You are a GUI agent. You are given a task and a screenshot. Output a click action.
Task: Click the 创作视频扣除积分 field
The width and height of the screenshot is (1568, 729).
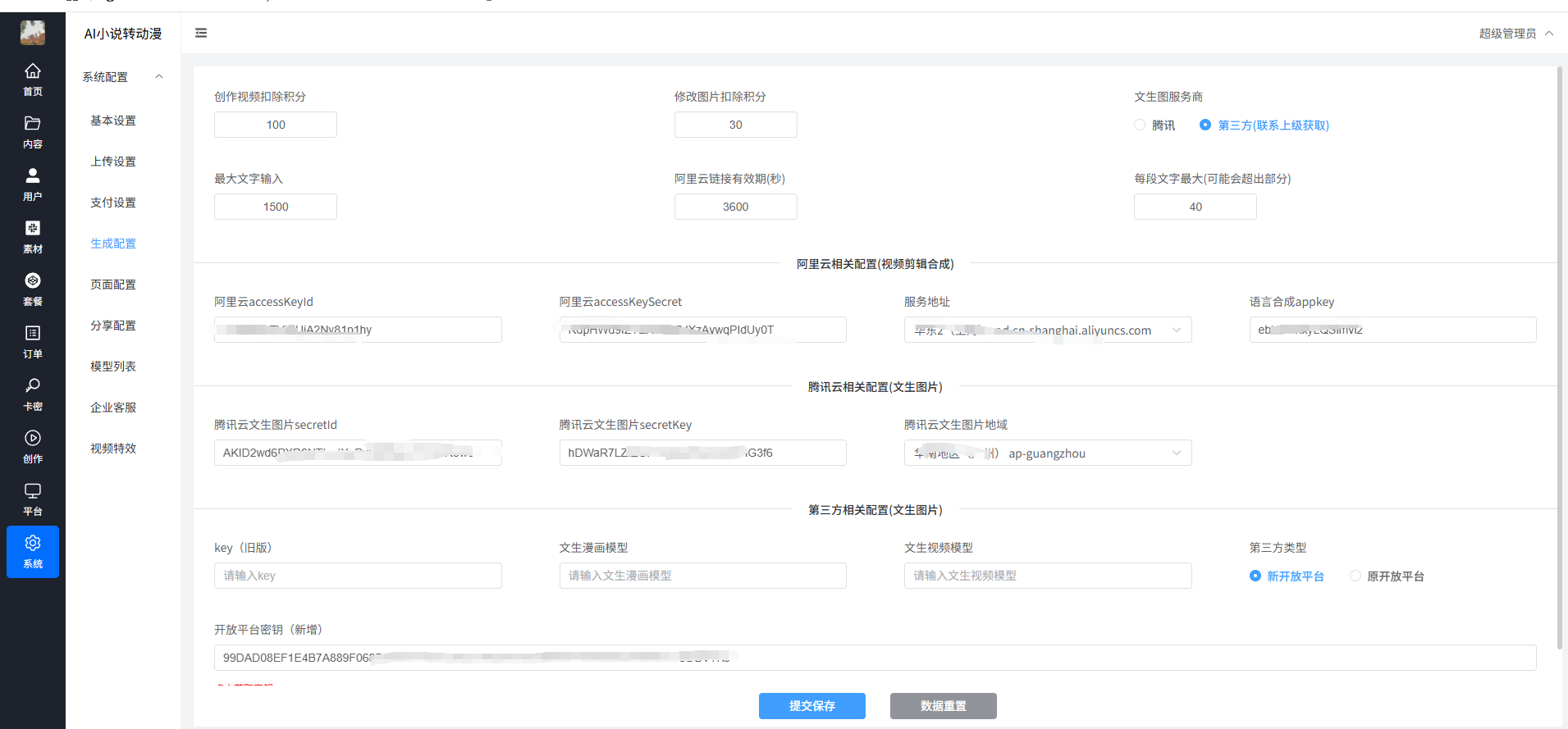coord(276,125)
